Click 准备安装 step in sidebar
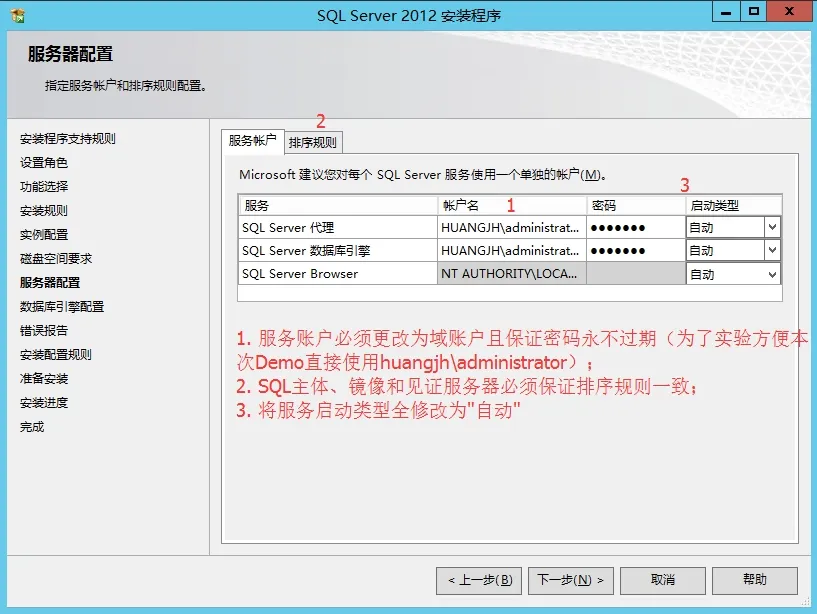817x614 pixels. (x=44, y=378)
